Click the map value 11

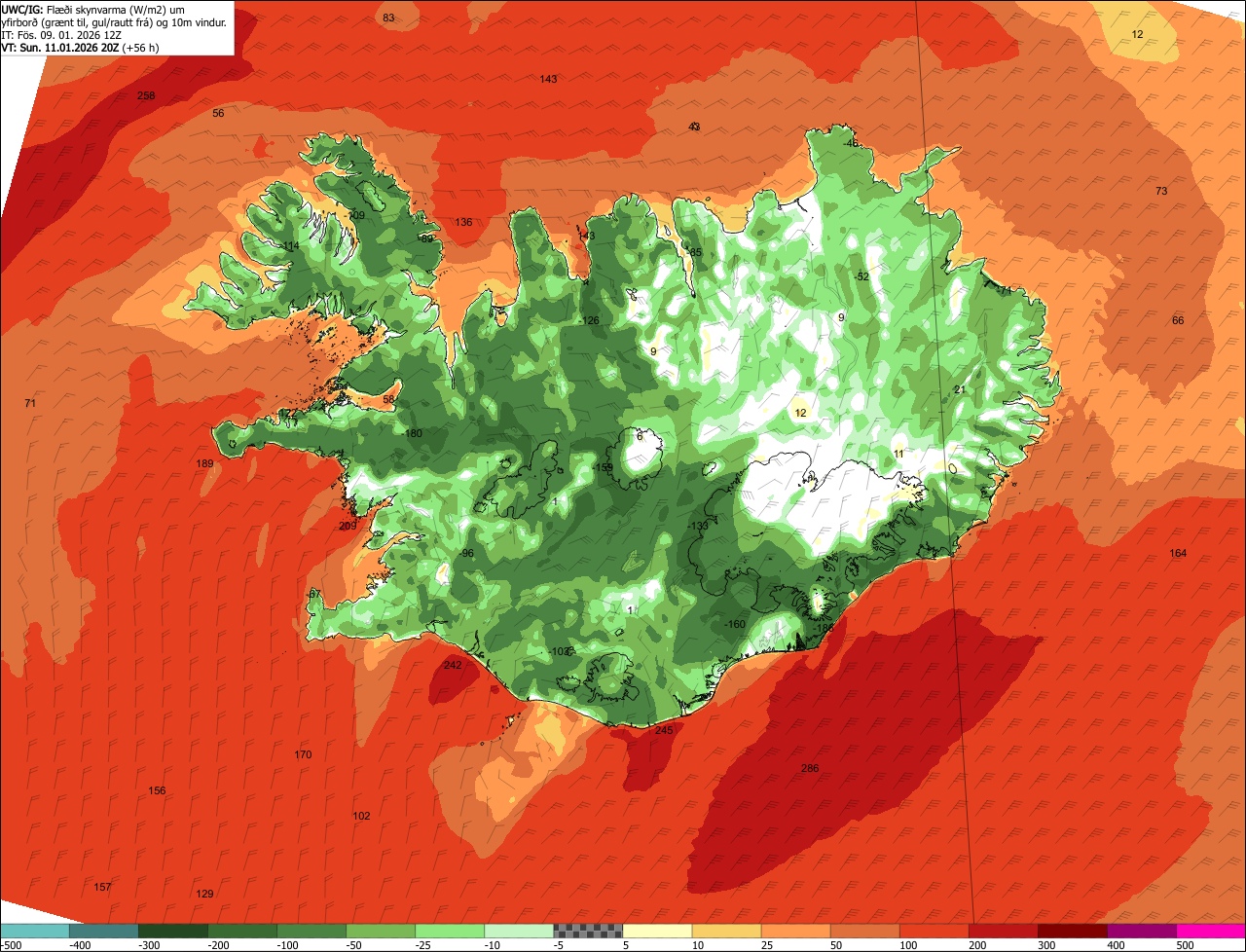(898, 454)
